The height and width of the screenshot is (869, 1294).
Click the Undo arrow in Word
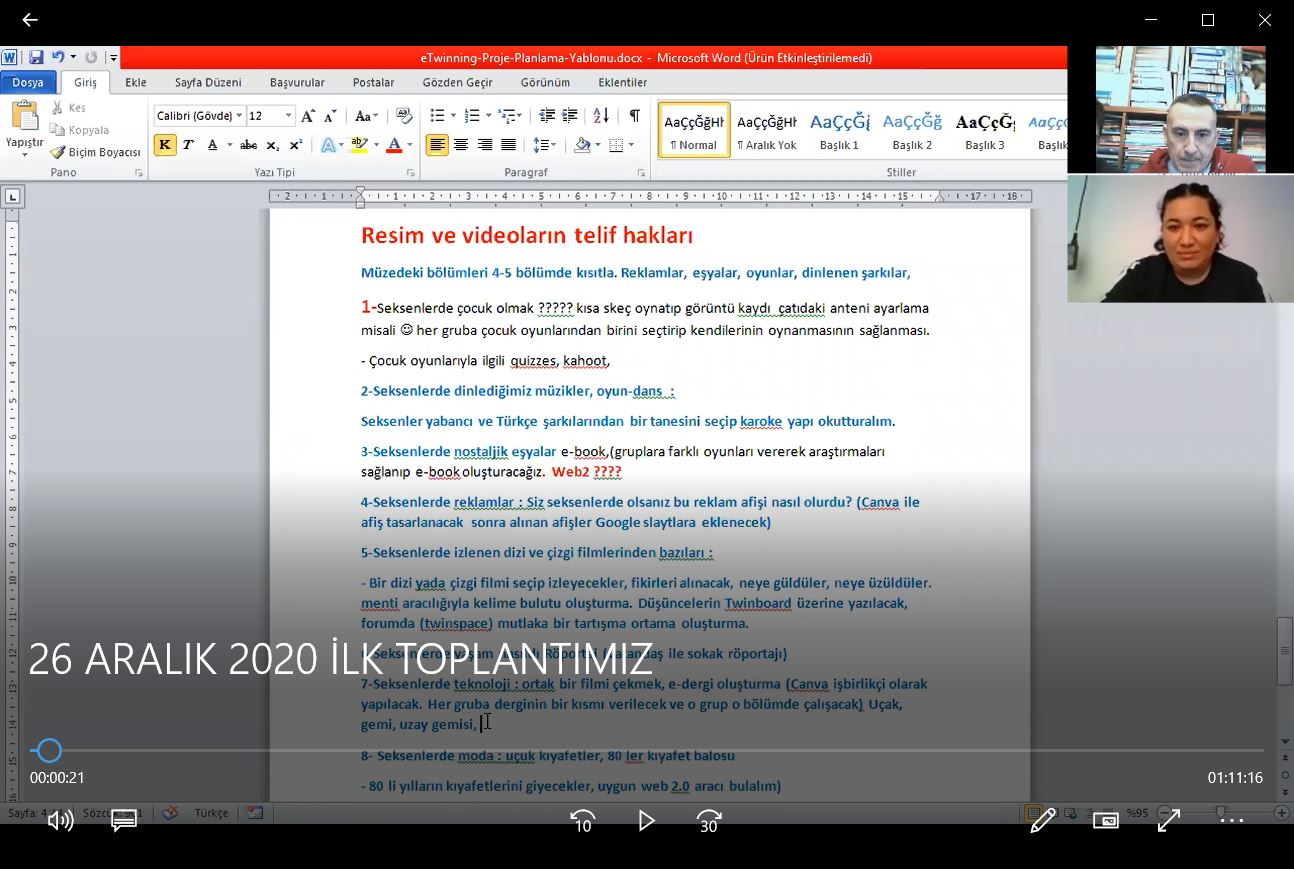click(x=58, y=58)
